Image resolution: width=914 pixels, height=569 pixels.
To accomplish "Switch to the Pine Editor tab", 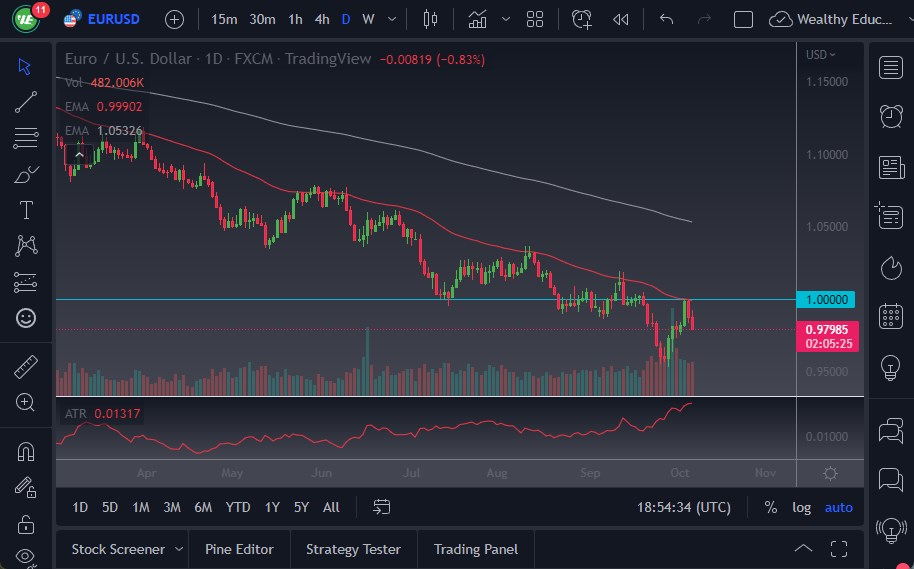I will (x=239, y=549).
